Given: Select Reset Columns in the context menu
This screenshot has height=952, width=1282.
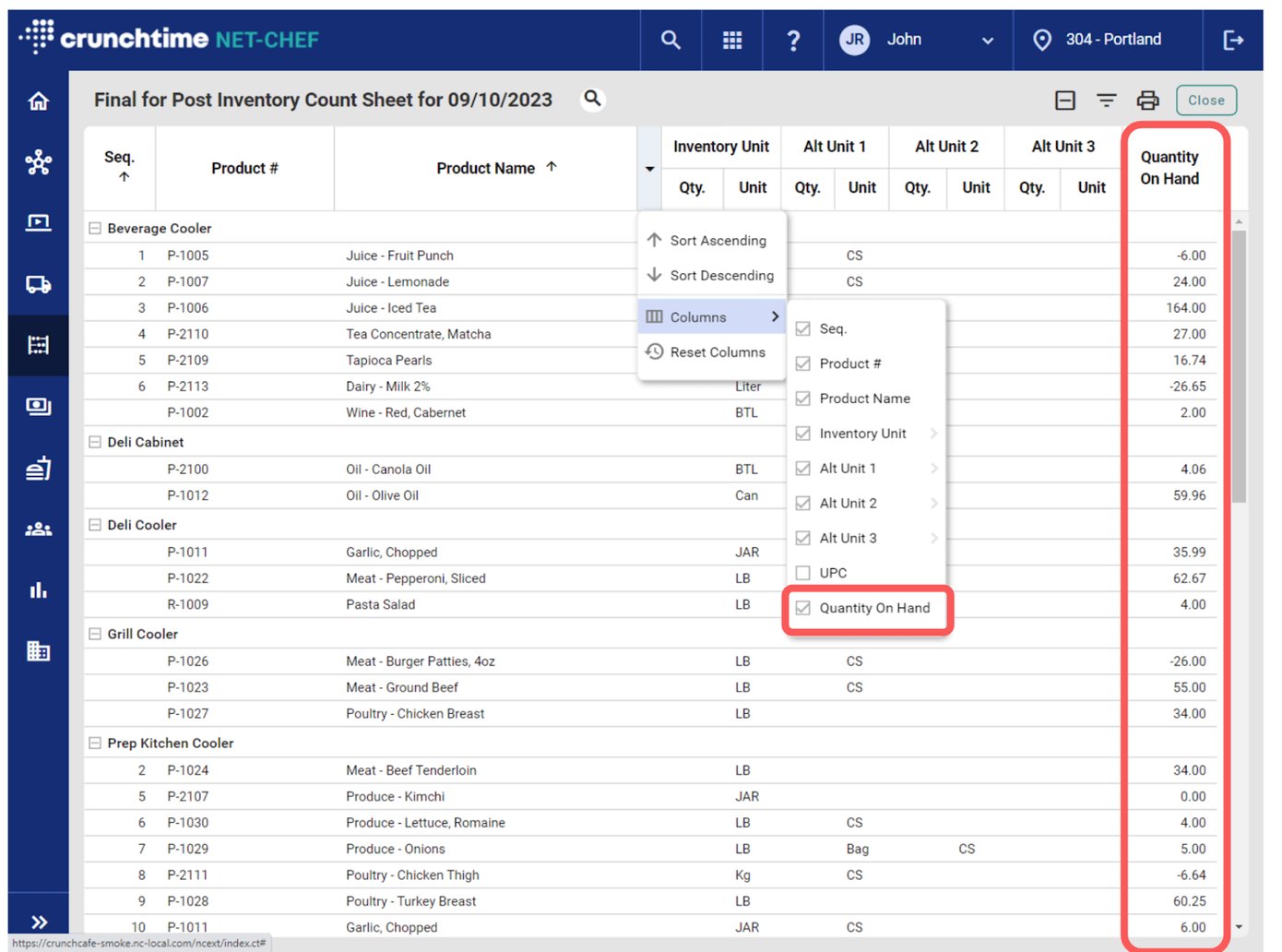Looking at the screenshot, I should click(718, 351).
